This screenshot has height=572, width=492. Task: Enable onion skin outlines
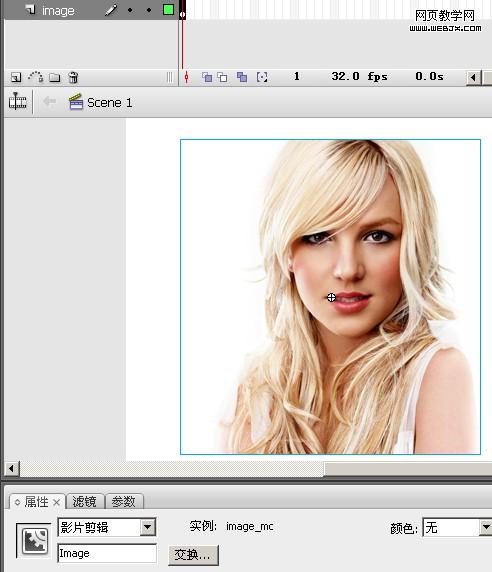222,77
